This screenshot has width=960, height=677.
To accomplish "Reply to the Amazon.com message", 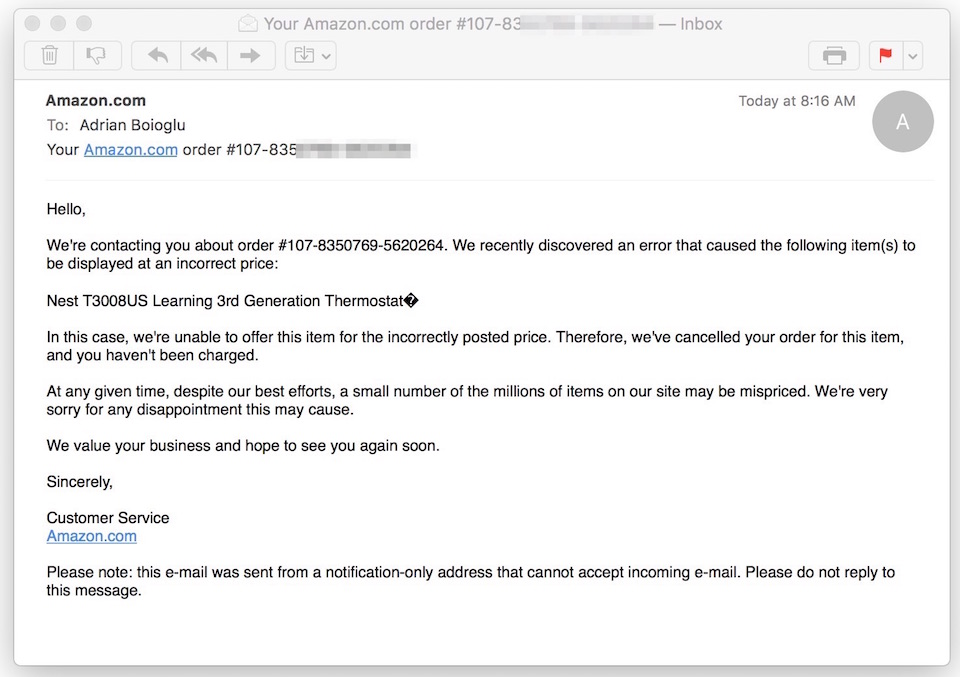I will pyautogui.click(x=157, y=56).
